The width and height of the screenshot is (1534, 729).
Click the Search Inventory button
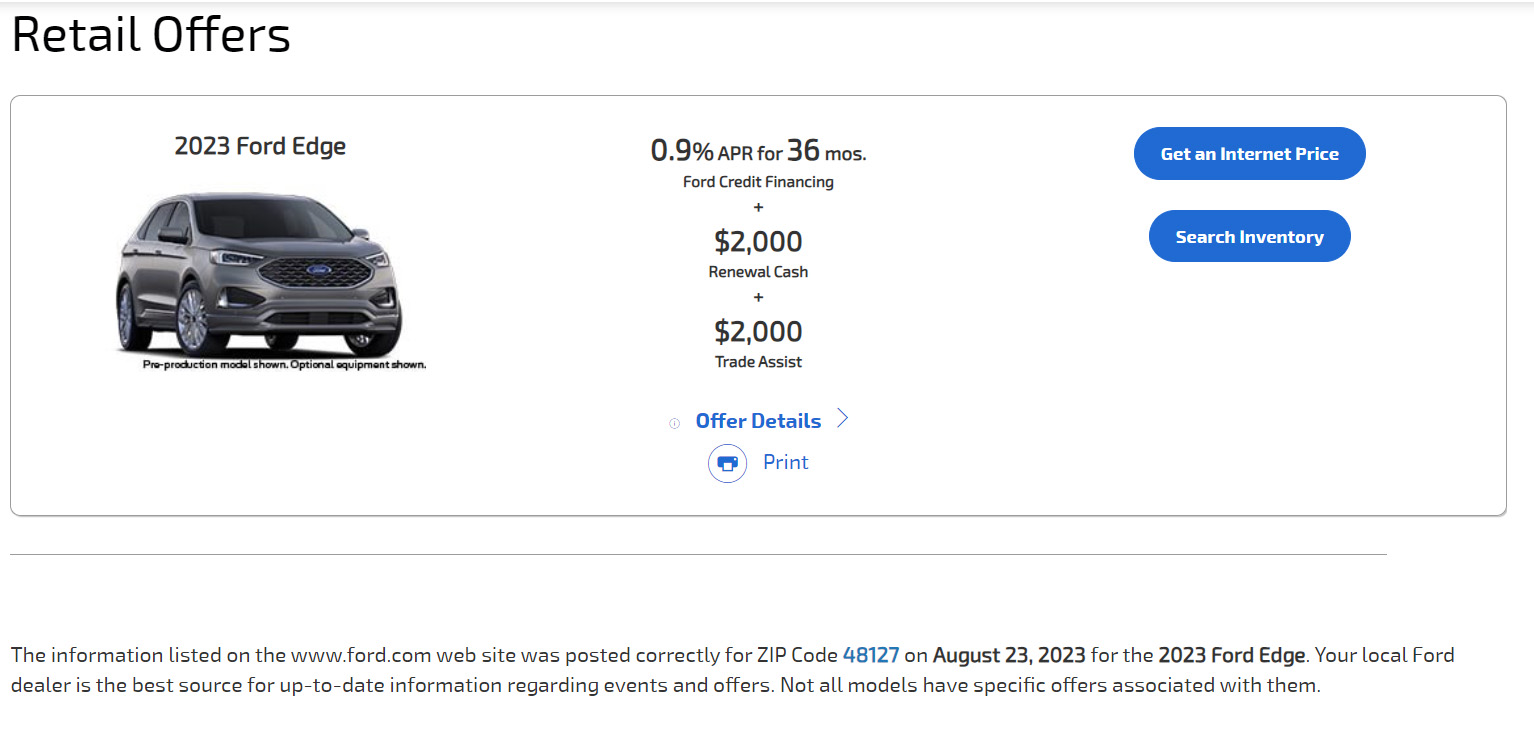click(x=1249, y=236)
